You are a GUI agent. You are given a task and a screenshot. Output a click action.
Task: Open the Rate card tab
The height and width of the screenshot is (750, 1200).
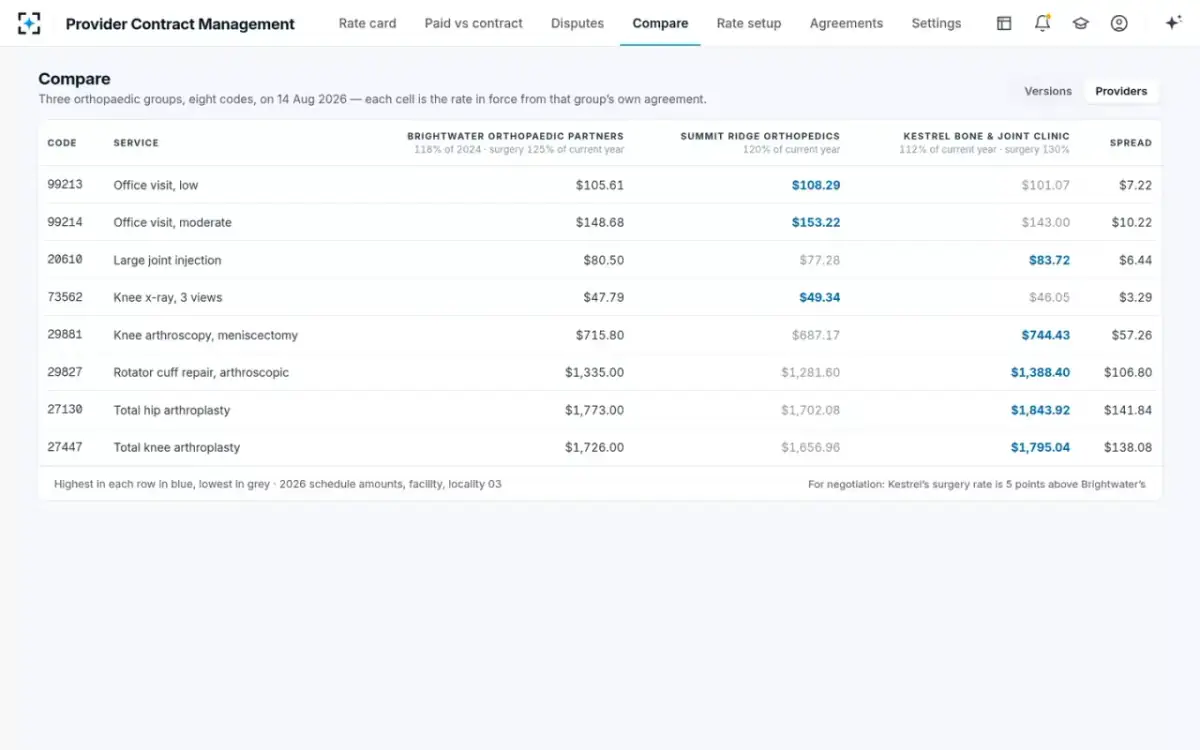(367, 23)
